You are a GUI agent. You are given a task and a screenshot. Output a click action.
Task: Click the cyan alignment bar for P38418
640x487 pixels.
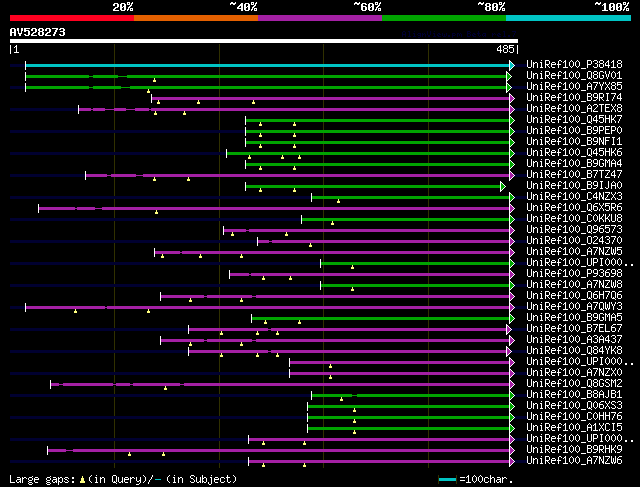point(267,65)
